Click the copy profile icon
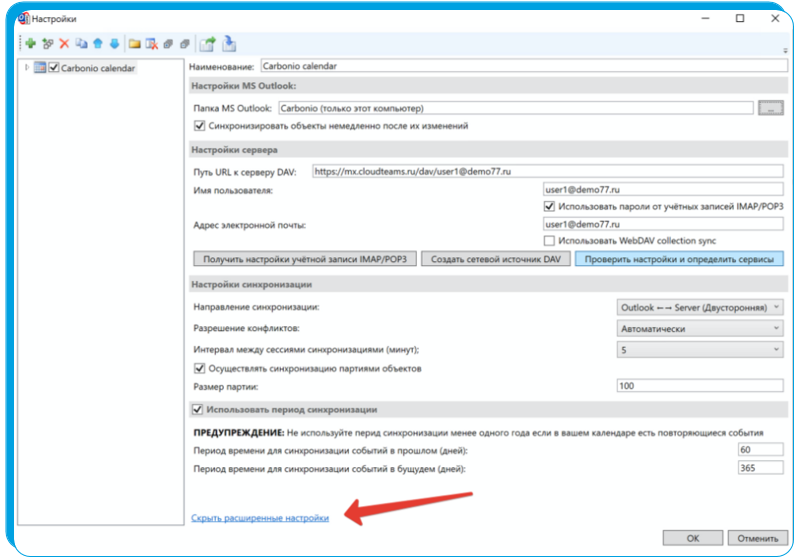 (x=81, y=44)
